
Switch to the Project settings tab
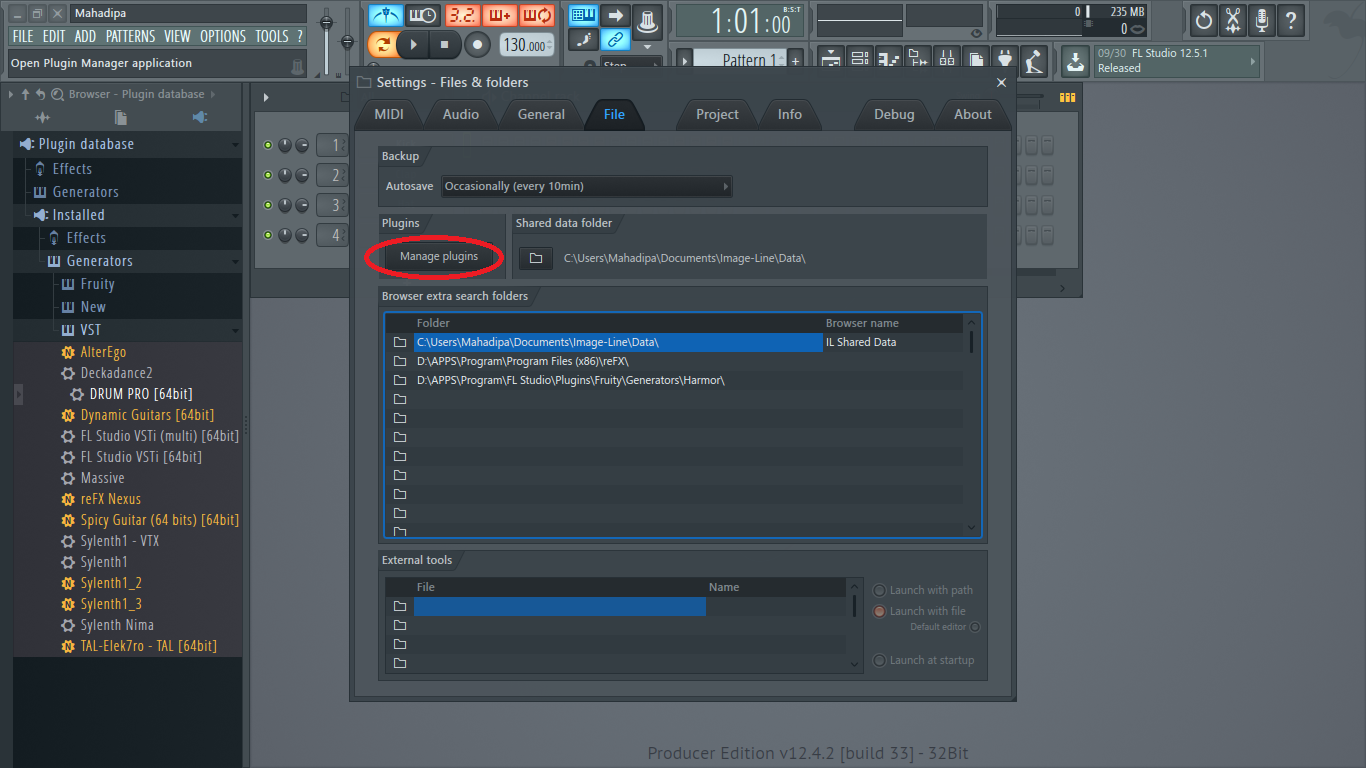pyautogui.click(x=717, y=114)
